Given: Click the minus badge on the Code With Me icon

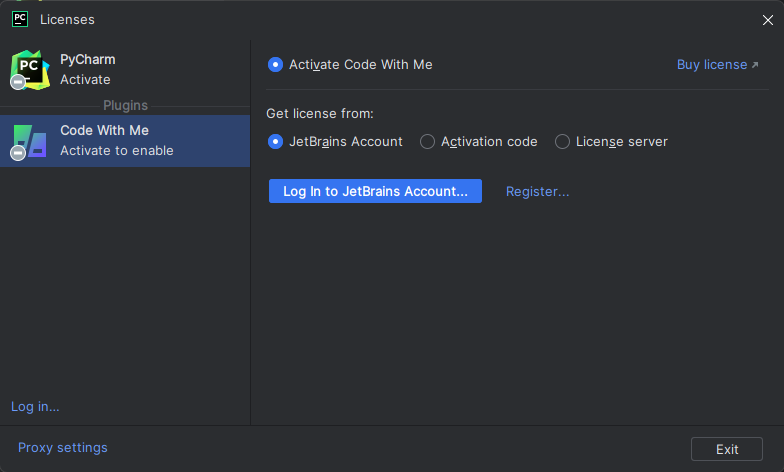Looking at the screenshot, I should pos(17,153).
